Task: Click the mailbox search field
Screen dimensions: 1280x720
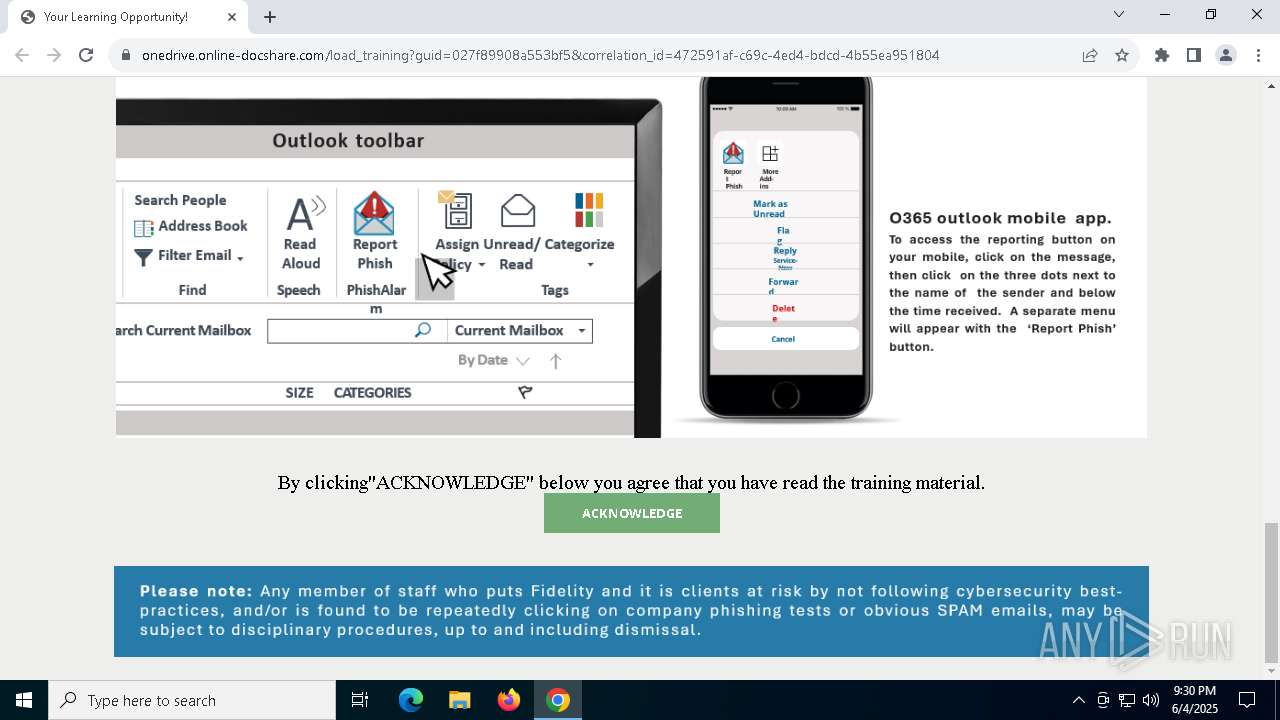Action: [357, 330]
